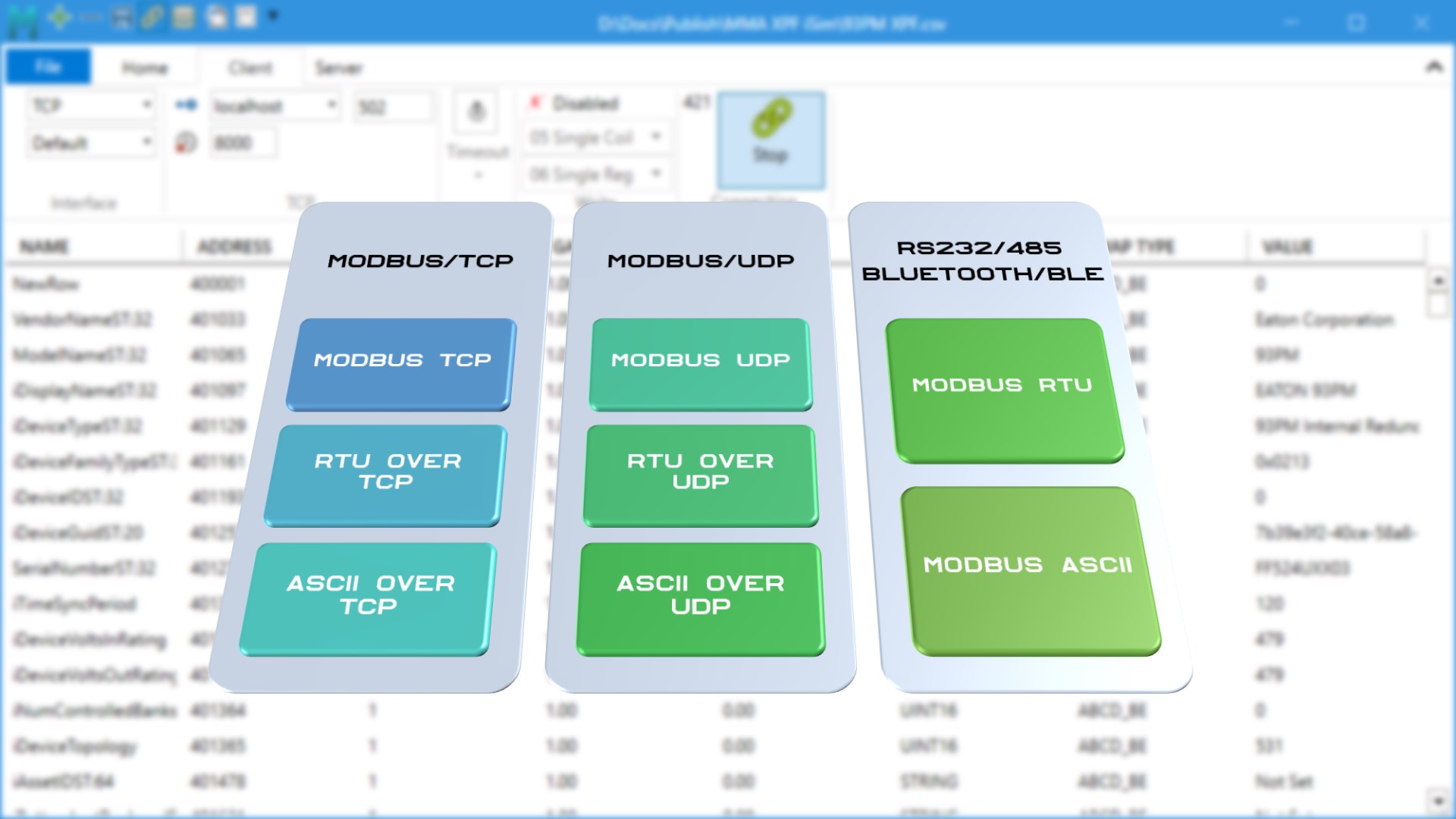Open the 06 Single Reg dropdown
The image size is (1456, 819).
656,174
